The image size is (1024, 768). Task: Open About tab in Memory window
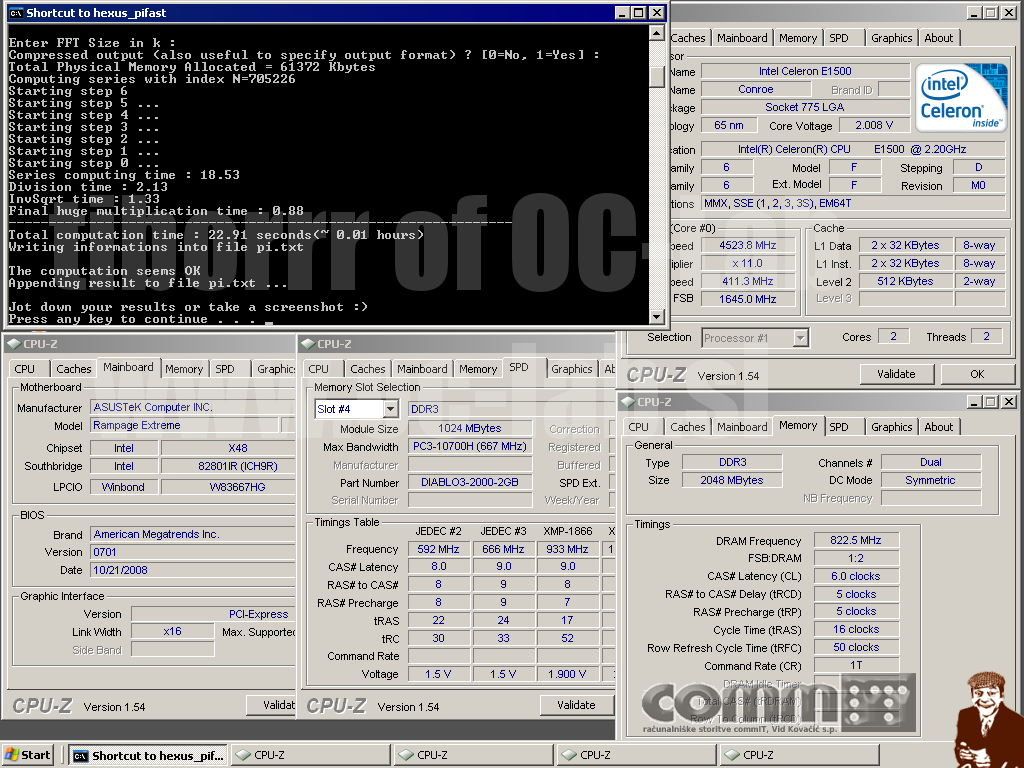coord(938,427)
